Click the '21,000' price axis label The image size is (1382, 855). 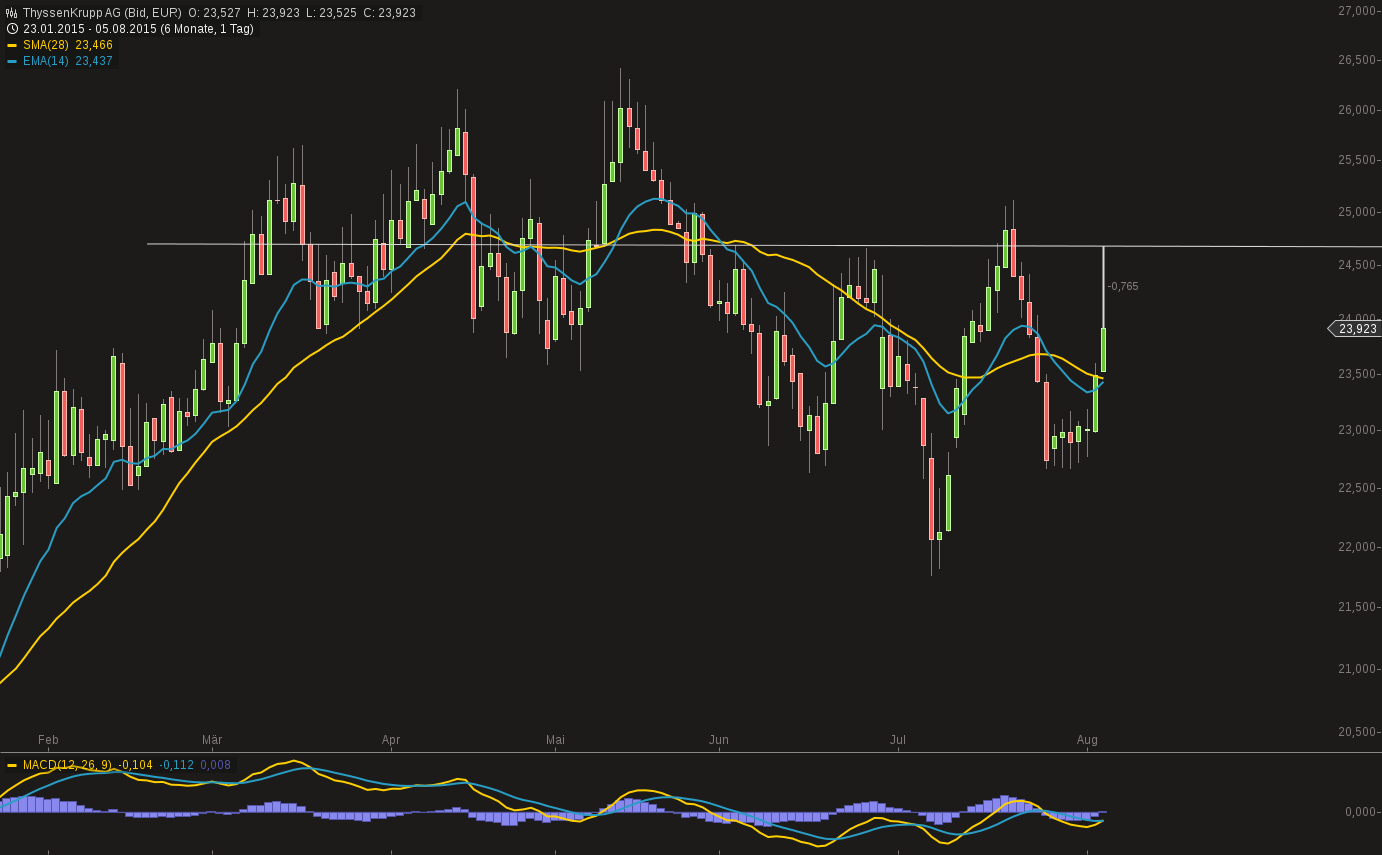(1357, 669)
